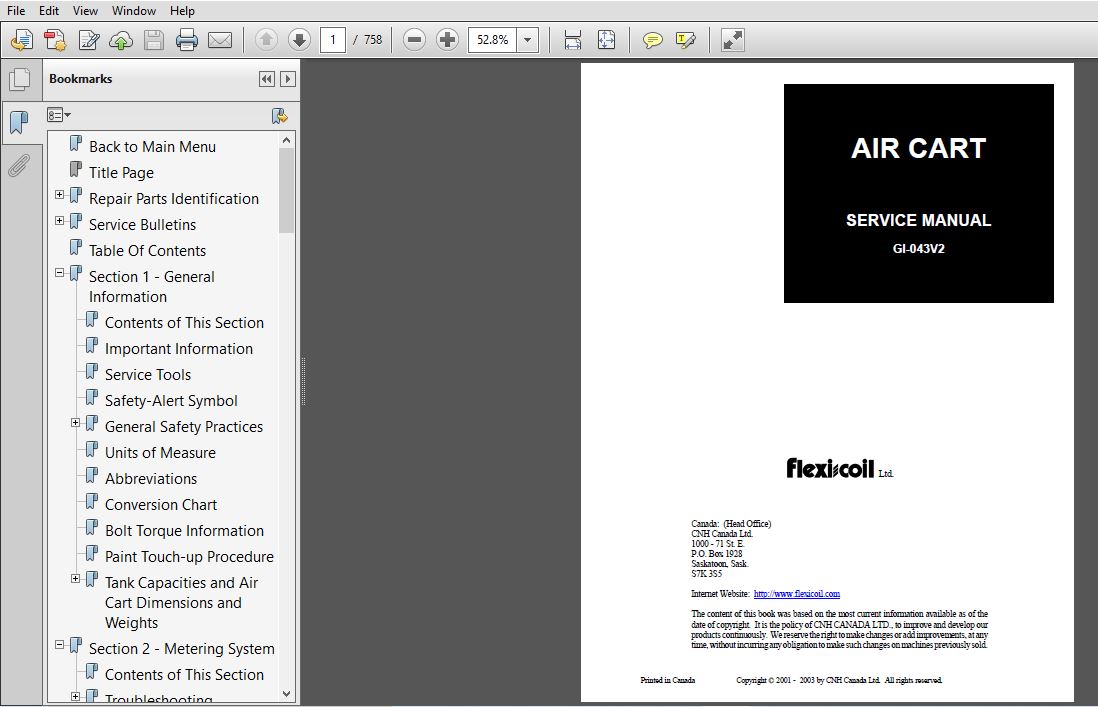Select Bolt Torque Information bookmark
The width and height of the screenshot is (1098, 707).
pos(184,531)
